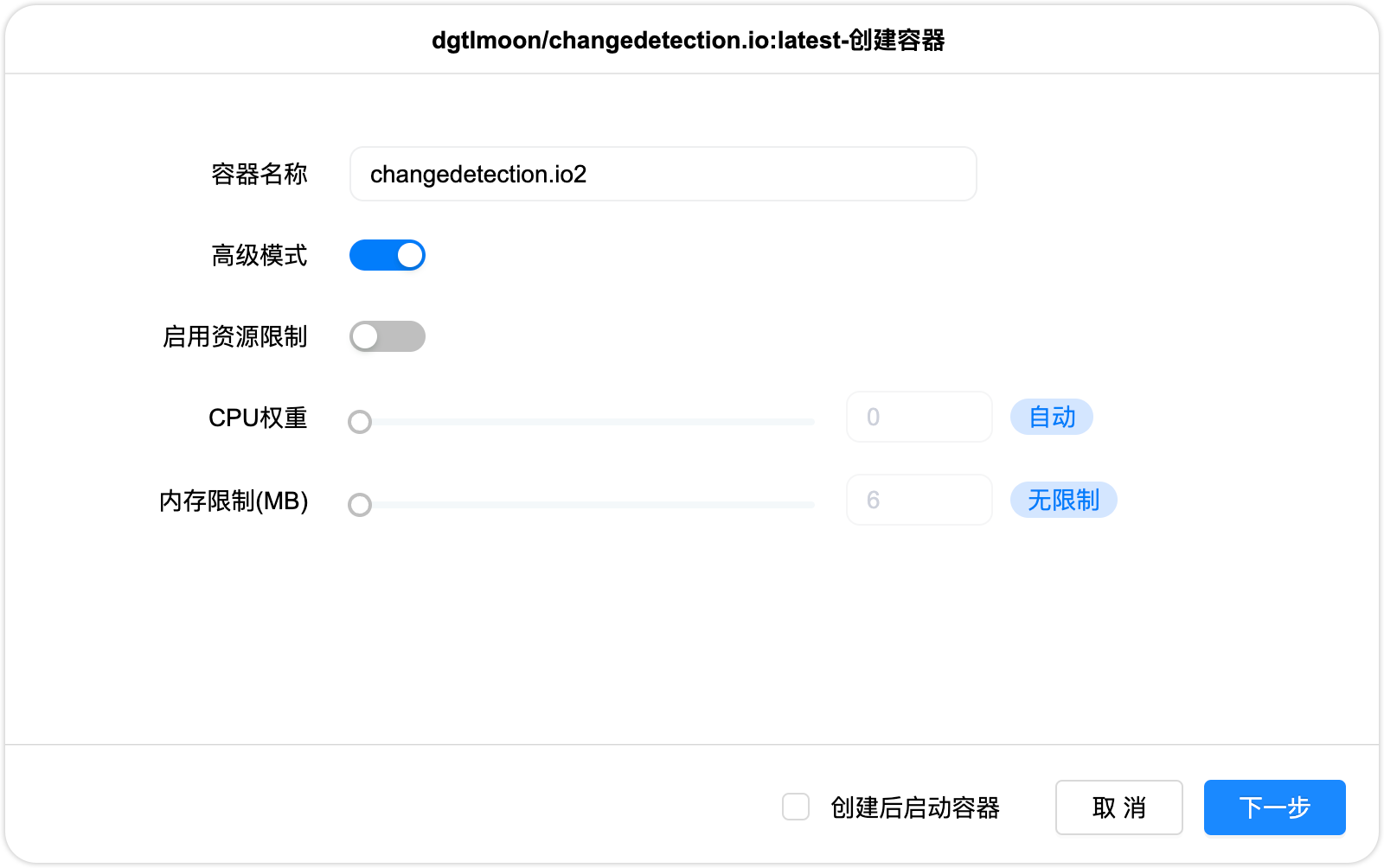Click the 取消 cancel button
This screenshot has width=1384, height=868.
point(1118,807)
